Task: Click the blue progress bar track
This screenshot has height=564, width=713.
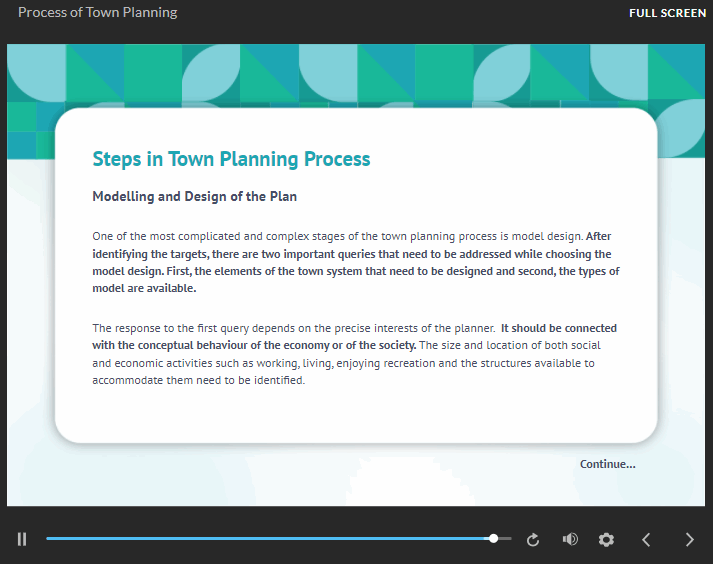Action: pos(279,539)
